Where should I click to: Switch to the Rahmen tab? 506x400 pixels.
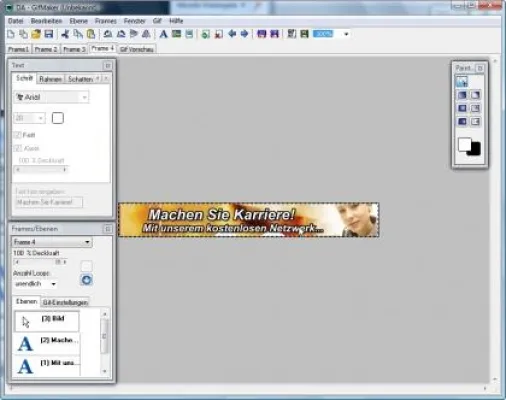point(50,79)
